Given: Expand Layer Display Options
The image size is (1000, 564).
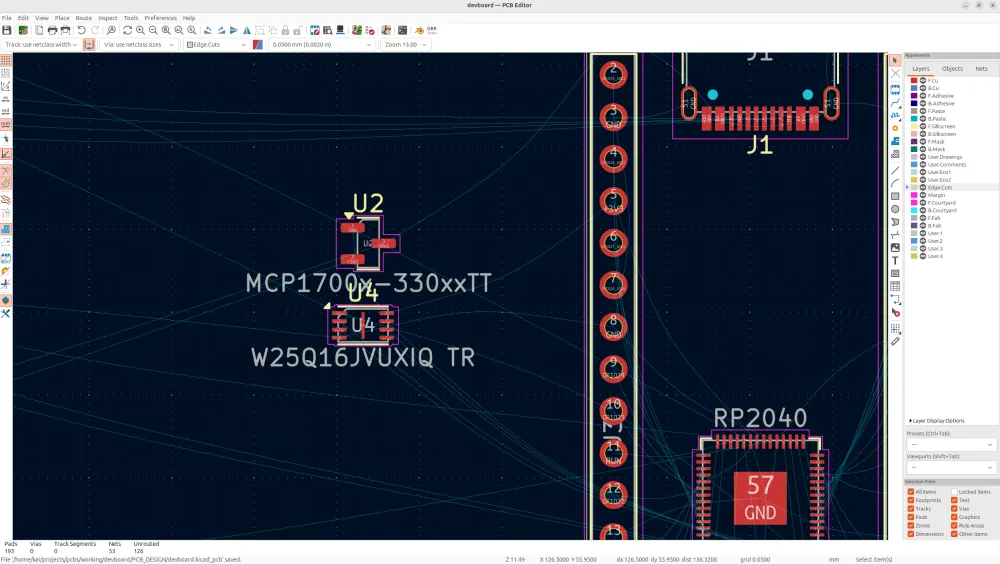Looking at the screenshot, I should point(936,421).
